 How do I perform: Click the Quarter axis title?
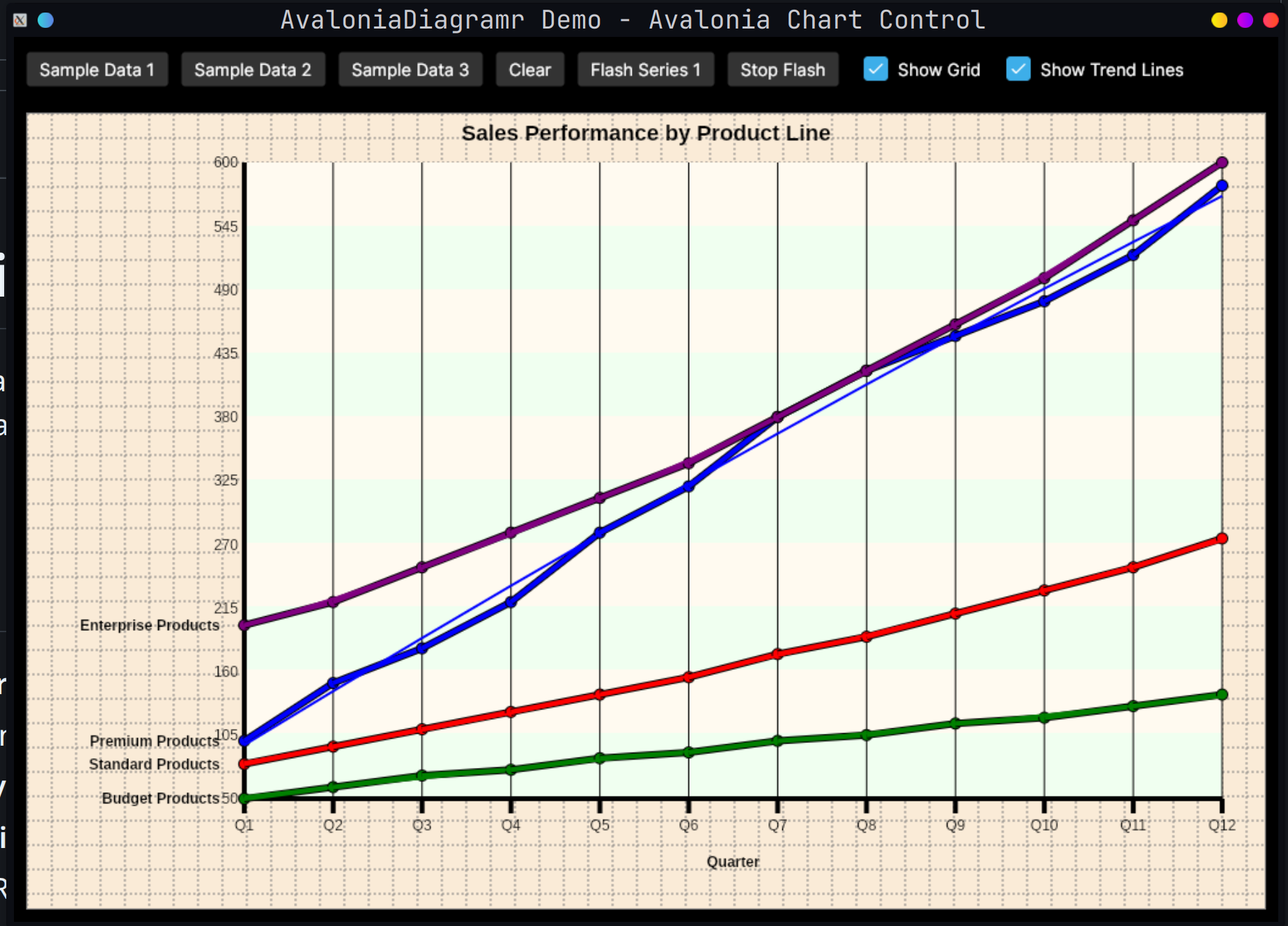733,861
